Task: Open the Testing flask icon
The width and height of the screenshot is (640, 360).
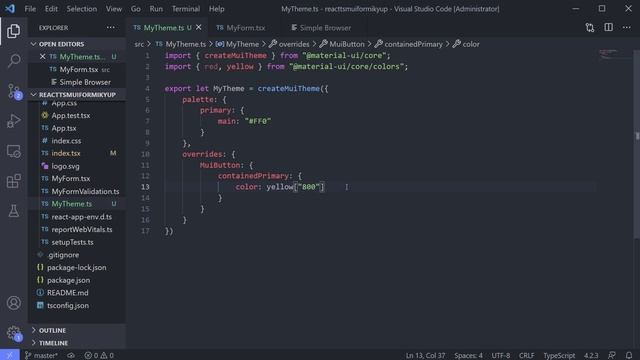Action: (13, 211)
